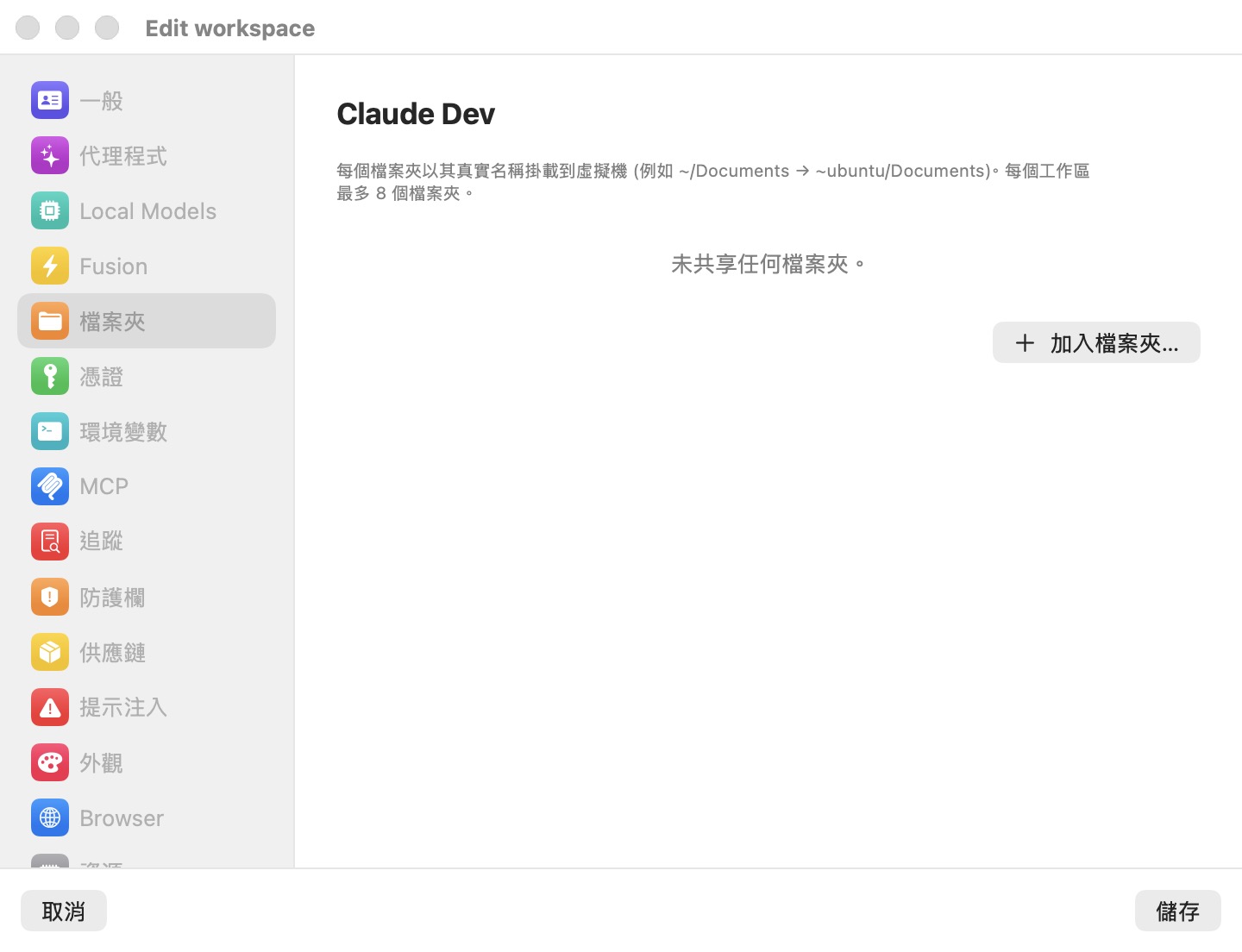
Task: Open the 一般 settings section
Action: (x=101, y=101)
